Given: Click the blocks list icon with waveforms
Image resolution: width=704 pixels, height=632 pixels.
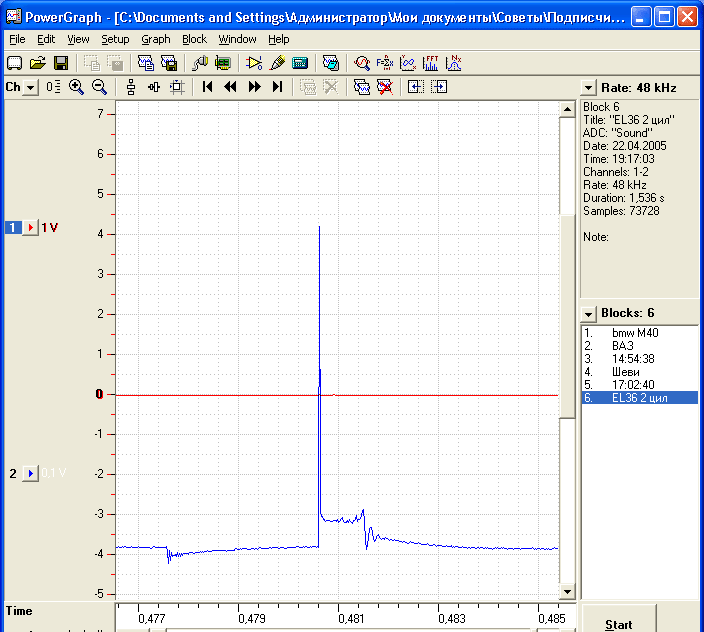Looking at the screenshot, I should point(362,87).
